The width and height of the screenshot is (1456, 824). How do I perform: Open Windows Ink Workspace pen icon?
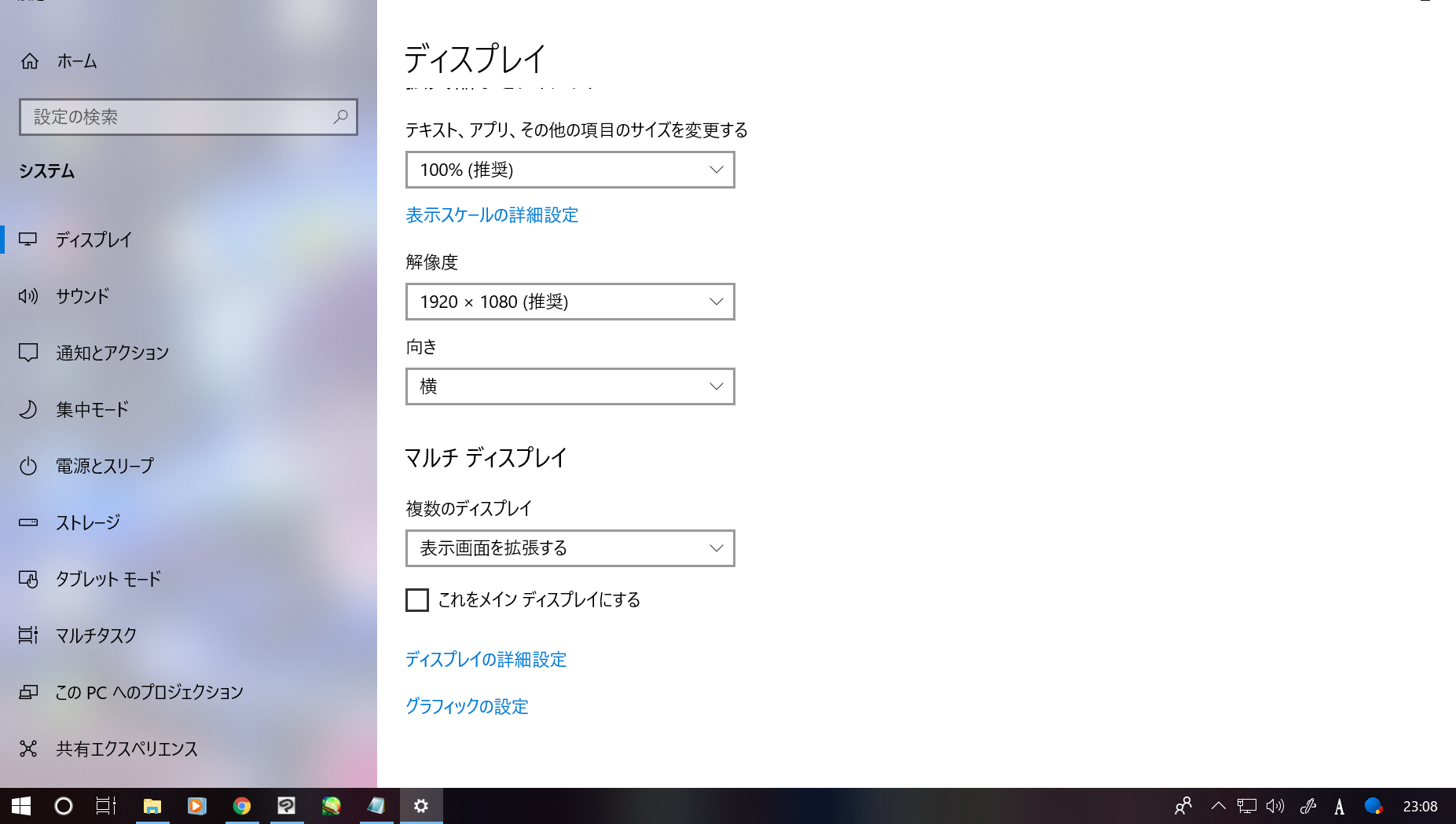coord(1308,806)
